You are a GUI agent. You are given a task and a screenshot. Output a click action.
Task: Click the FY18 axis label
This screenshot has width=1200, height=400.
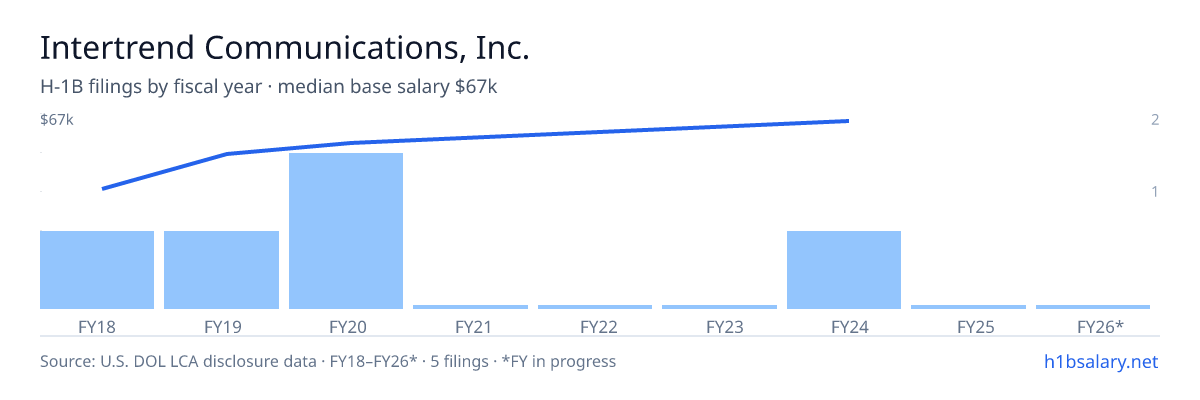pos(97,326)
